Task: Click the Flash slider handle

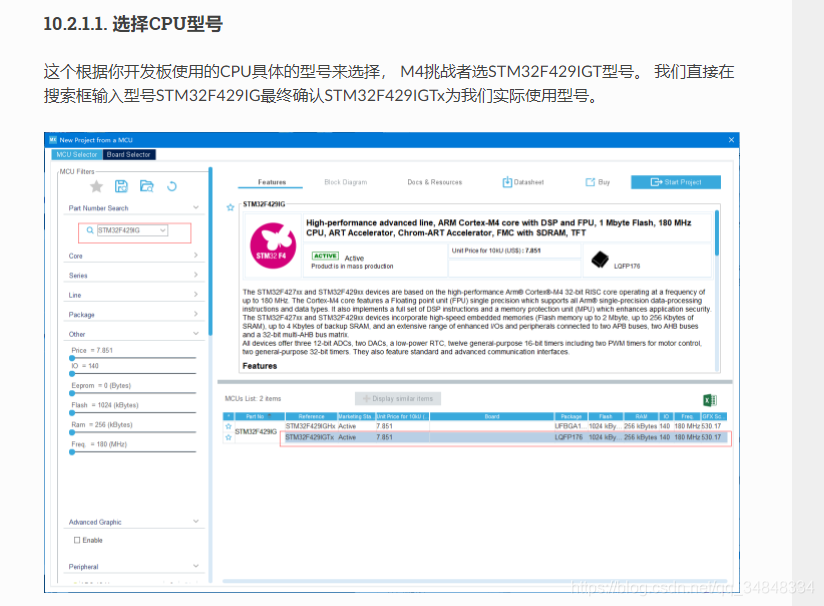Action: (x=72, y=413)
